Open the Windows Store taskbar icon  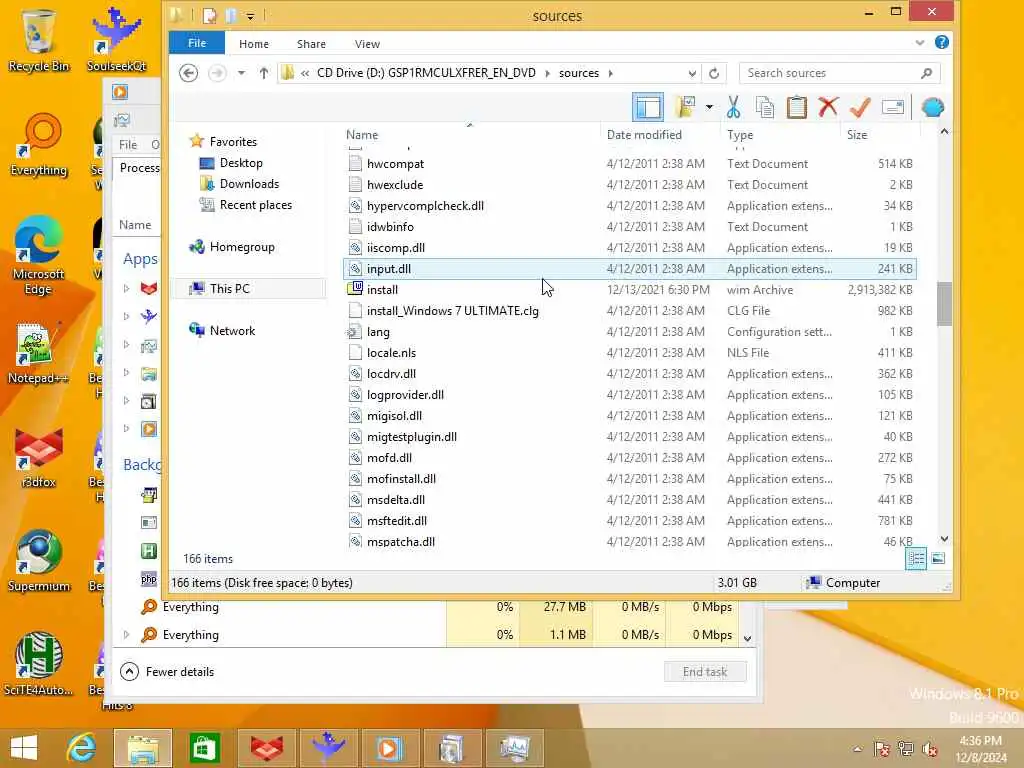click(205, 748)
